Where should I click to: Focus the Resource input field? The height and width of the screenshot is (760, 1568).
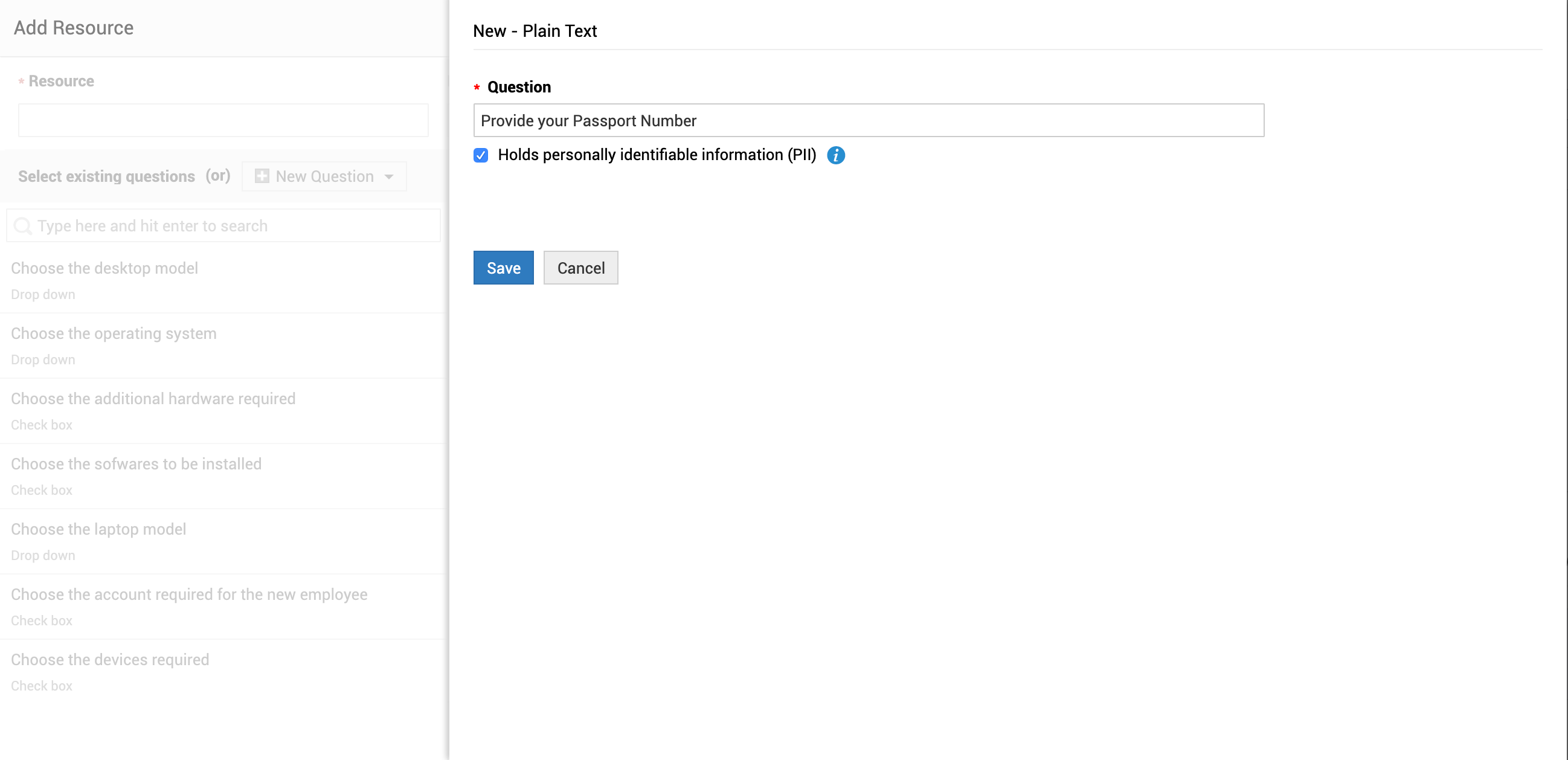[x=223, y=121]
